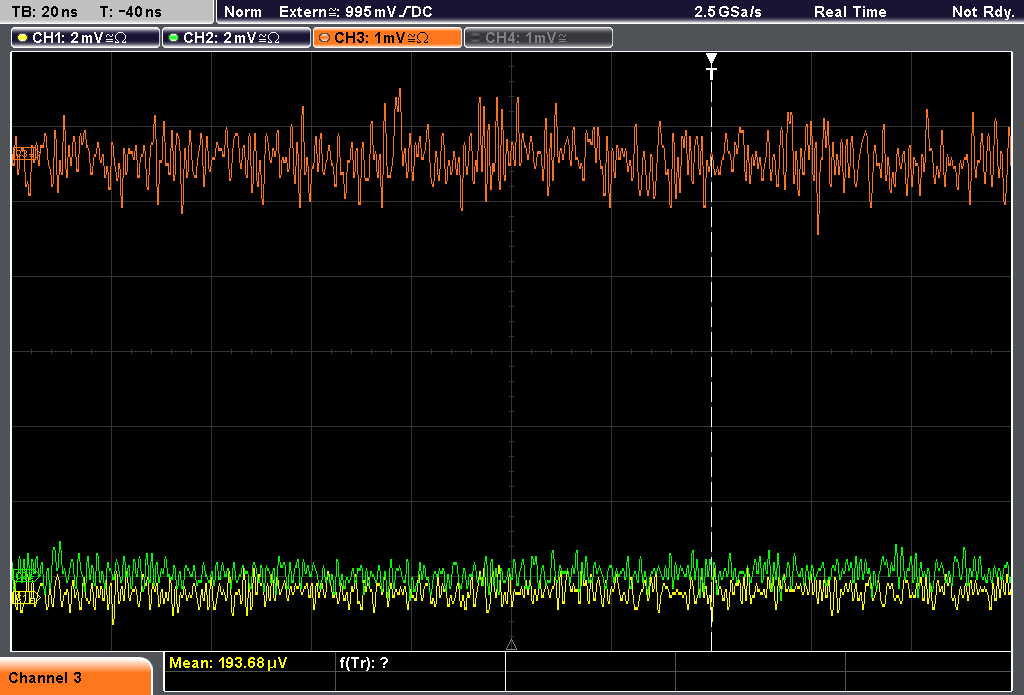This screenshot has height=695, width=1024.
Task: Select the CH2 2mV channel tab
Action: click(x=236, y=38)
